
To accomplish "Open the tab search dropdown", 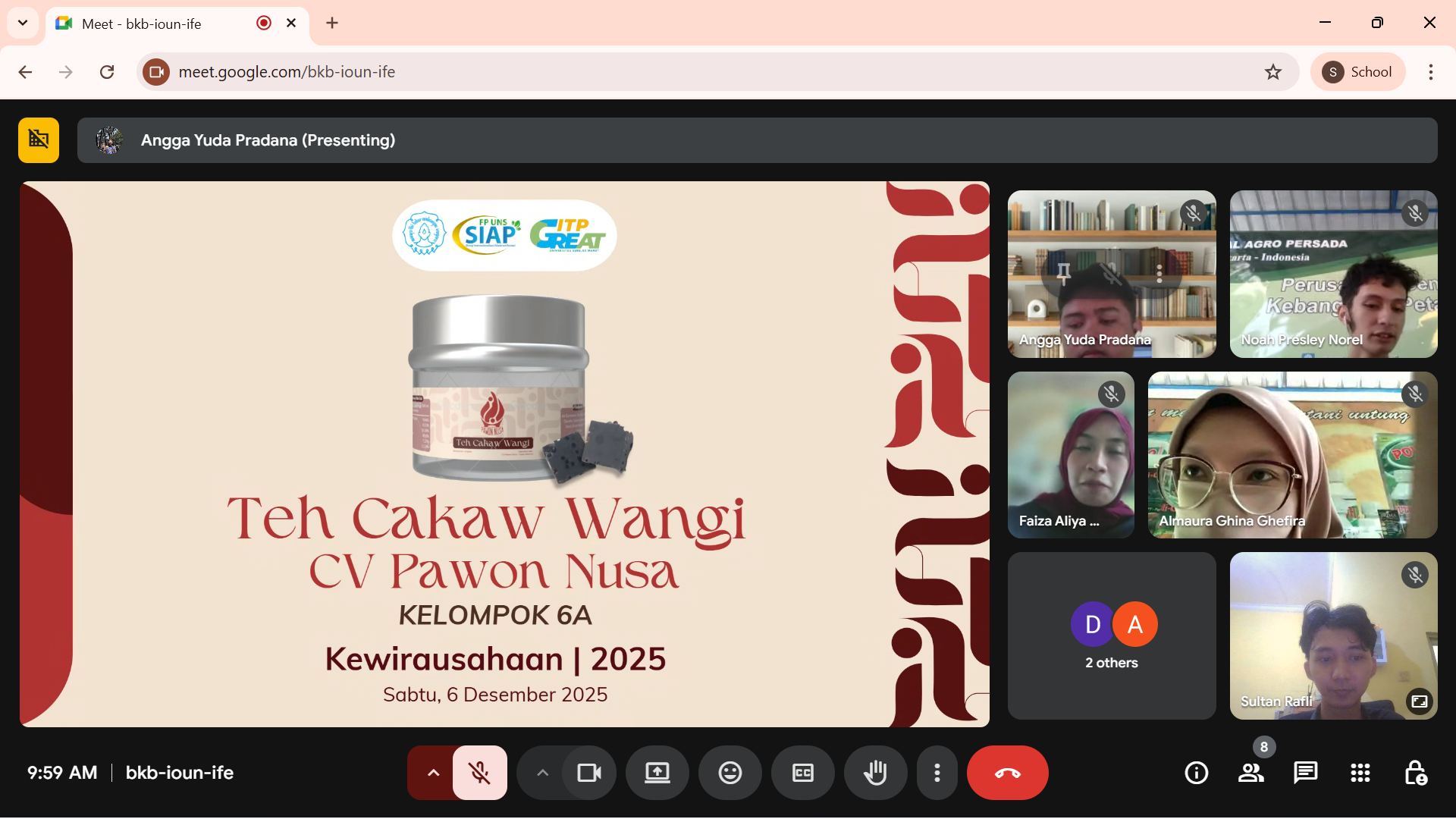I will [23, 24].
